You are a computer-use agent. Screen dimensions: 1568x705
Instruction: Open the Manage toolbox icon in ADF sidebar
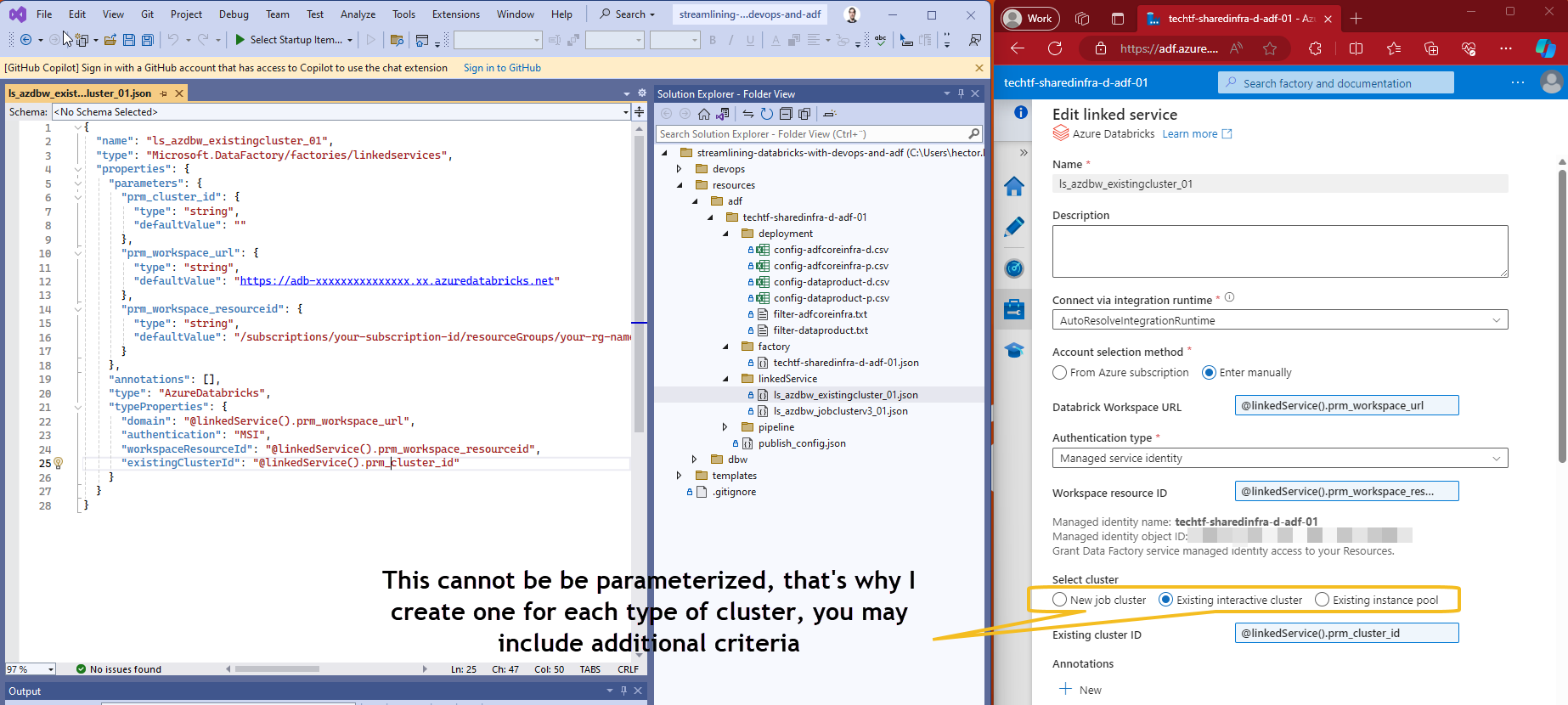(1014, 309)
